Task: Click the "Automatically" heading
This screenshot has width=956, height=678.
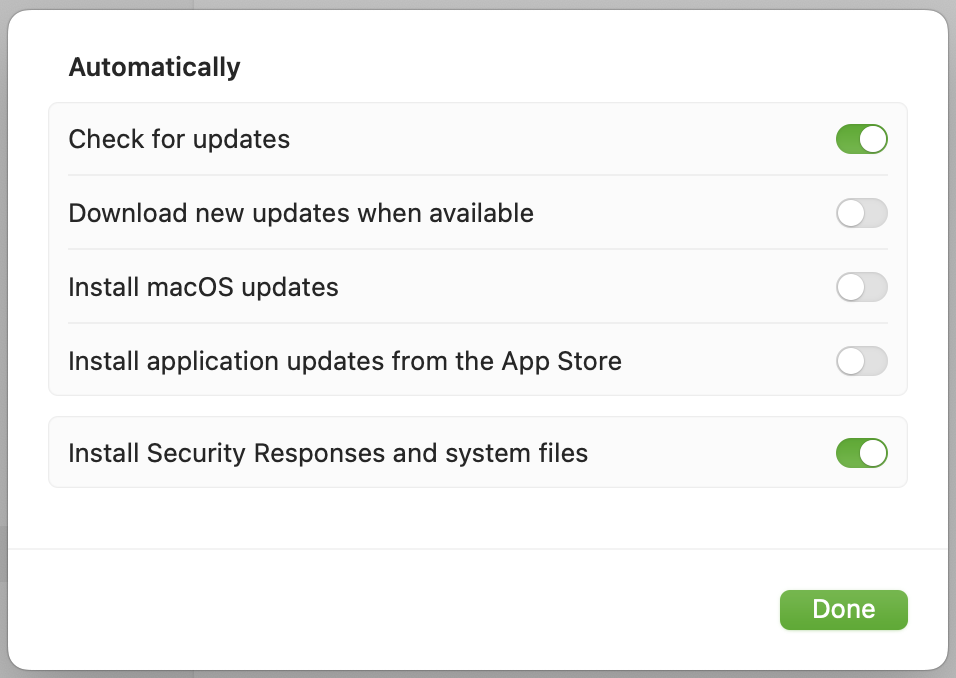Action: click(x=154, y=67)
